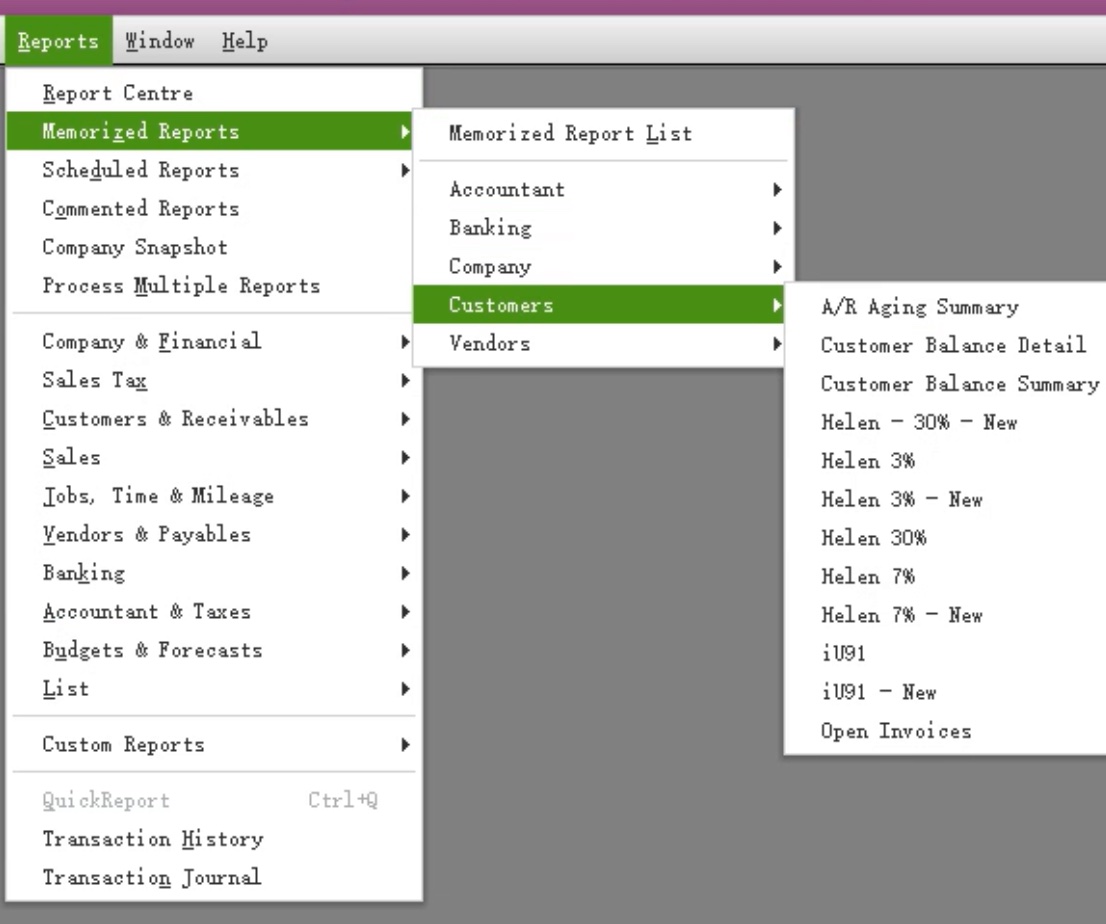The image size is (1106, 924).
Task: Select the Helen 7% - New report
Action: tap(901, 615)
